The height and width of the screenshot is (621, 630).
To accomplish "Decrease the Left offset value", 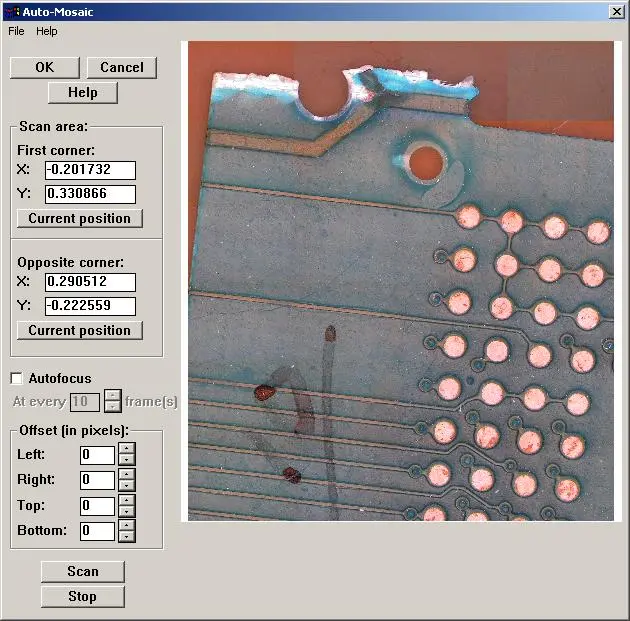I will tap(127, 460).
